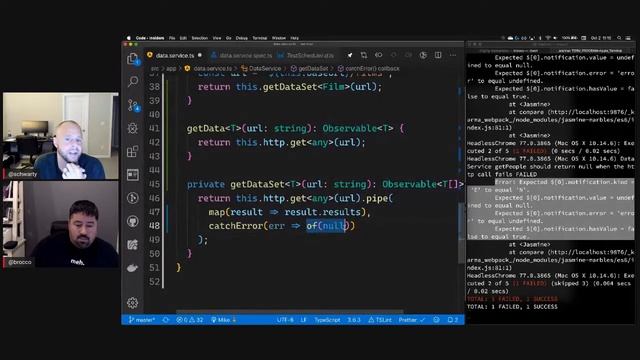640x360 pixels.
Task: Click the date and time in menu bar
Action: tap(601, 38)
